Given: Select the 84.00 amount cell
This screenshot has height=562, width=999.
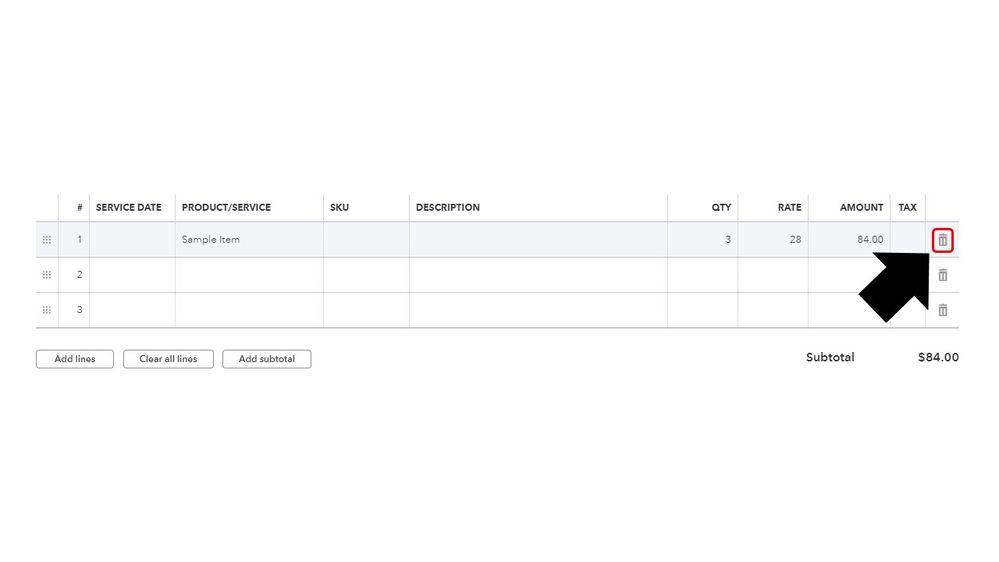Looking at the screenshot, I should click(849, 240).
